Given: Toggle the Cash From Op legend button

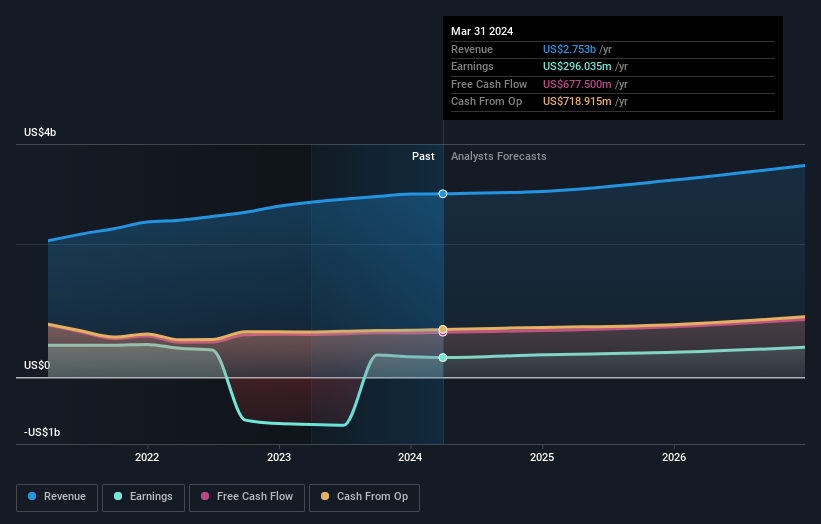Looking at the screenshot, I should (364, 497).
